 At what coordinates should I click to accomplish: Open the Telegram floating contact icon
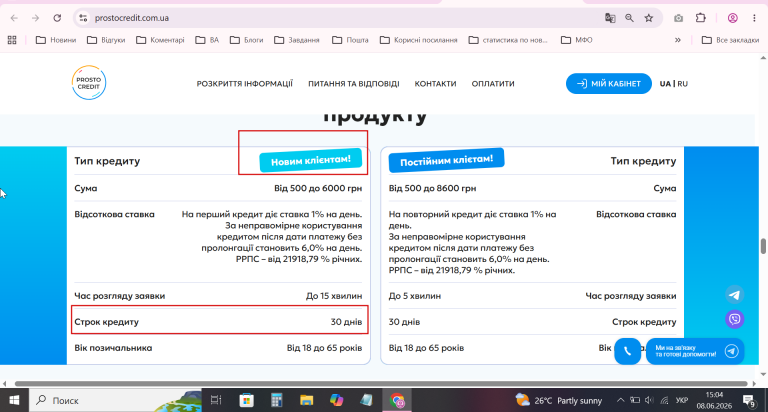735,294
